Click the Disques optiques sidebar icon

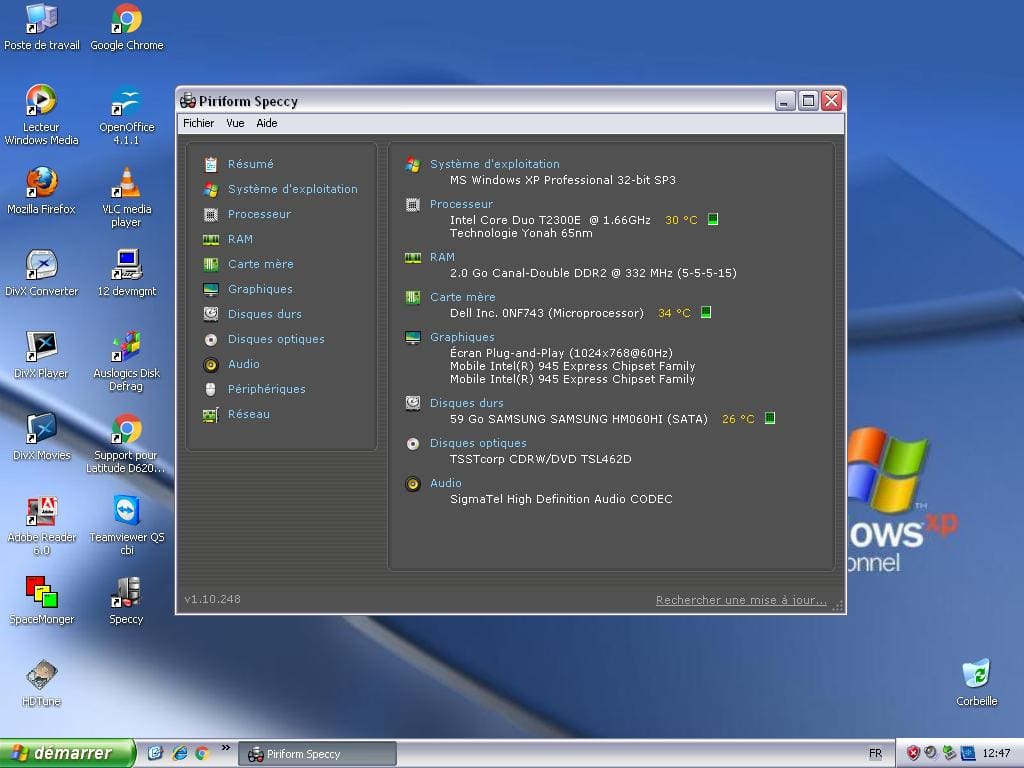click(210, 340)
